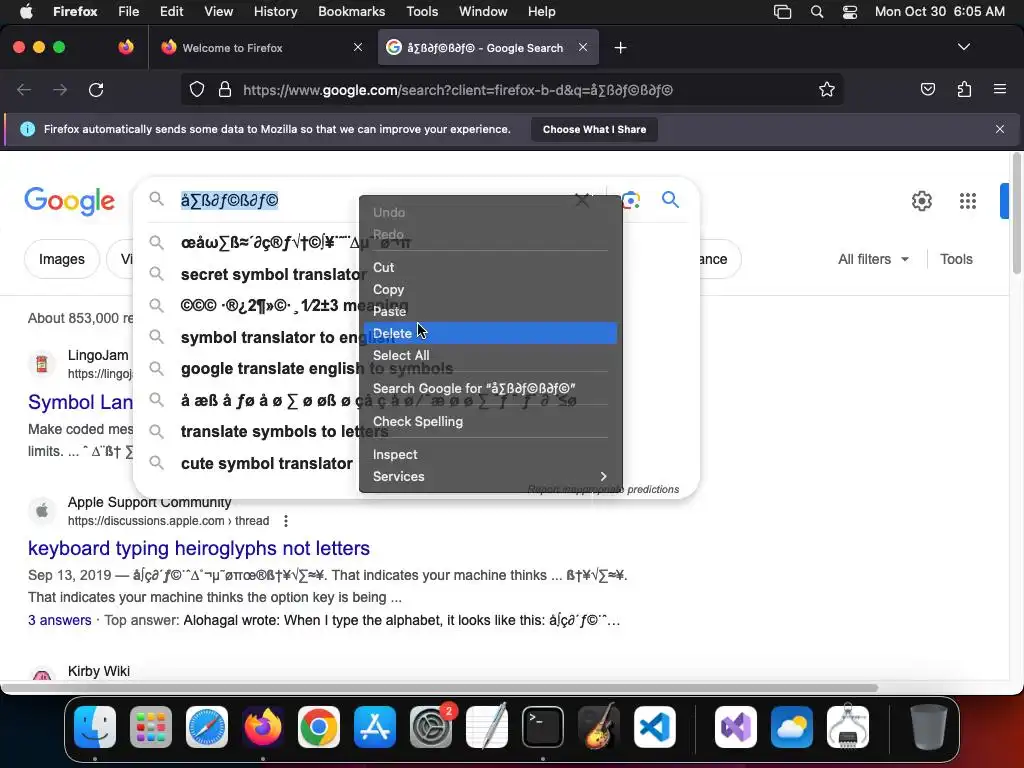Open System Settings from the dock
1024x768 pixels.
[431, 727]
